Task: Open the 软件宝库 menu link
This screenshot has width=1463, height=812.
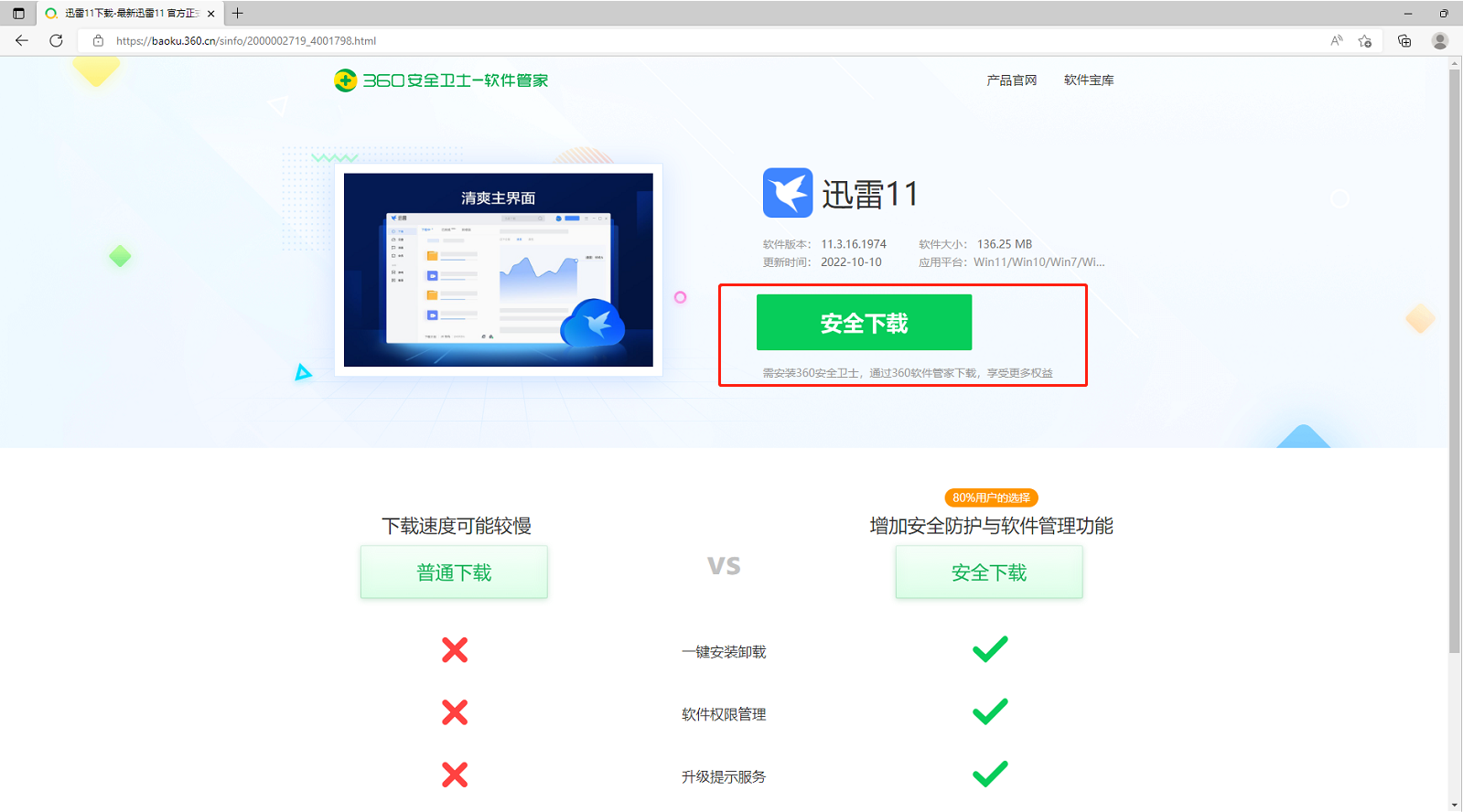Action: (1089, 80)
